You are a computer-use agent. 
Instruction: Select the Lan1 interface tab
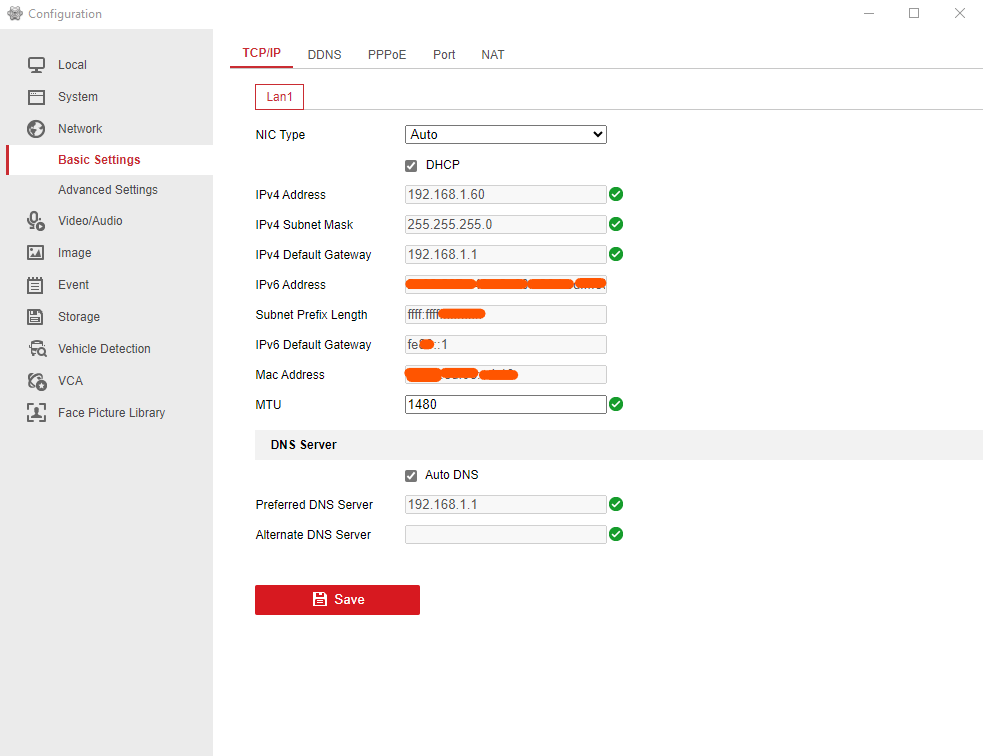[280, 96]
